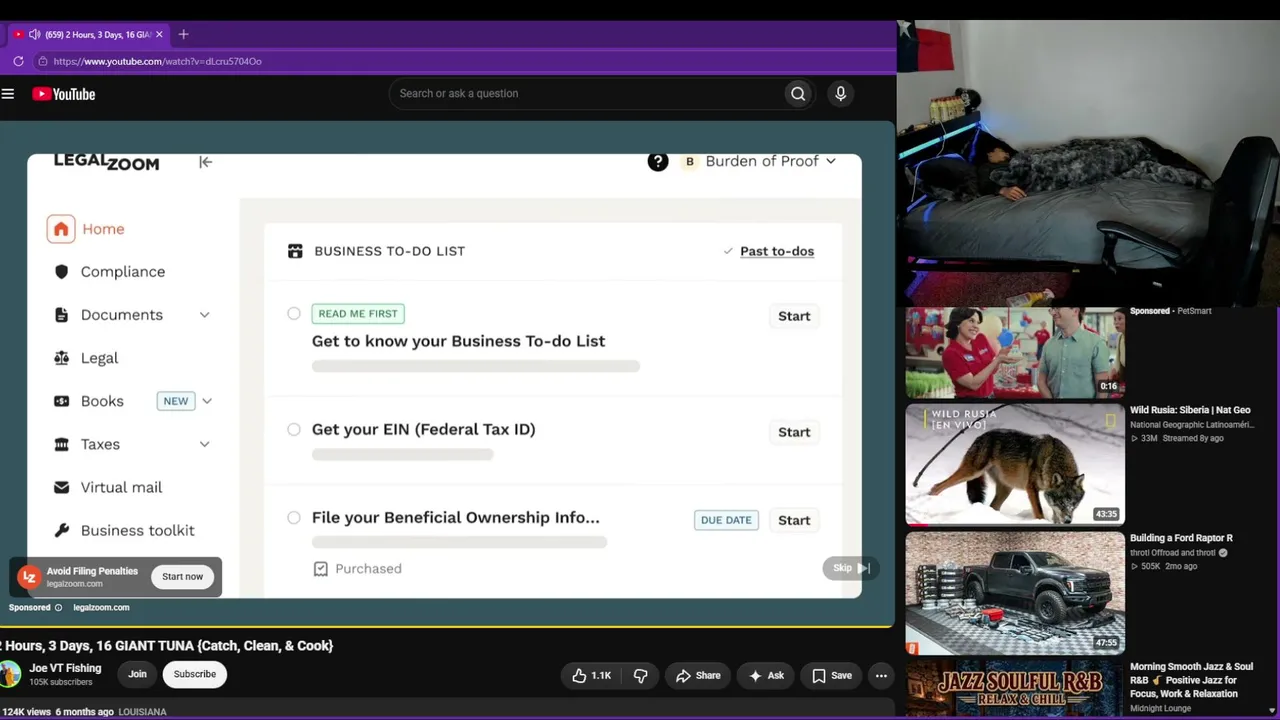Reload the page in the browser

[18, 61]
